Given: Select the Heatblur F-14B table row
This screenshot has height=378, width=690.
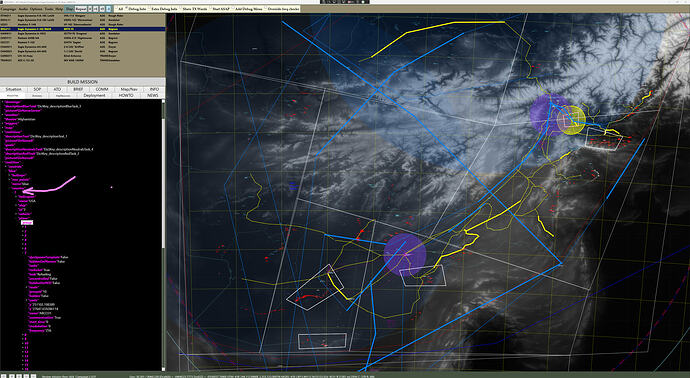Looking at the screenshot, I should pos(82,24).
